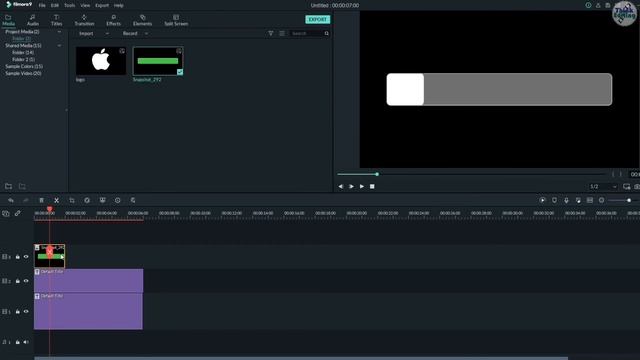The width and height of the screenshot is (640, 360).
Task: Mute audio track 1 speaker
Action: [x=26, y=342]
